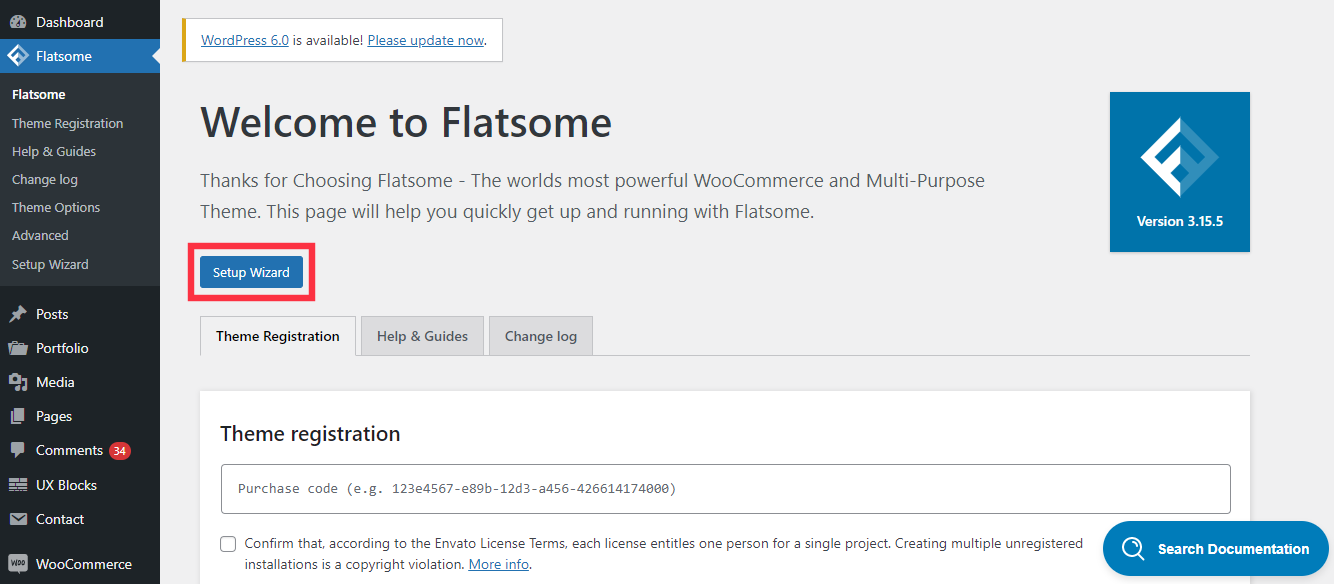Go to Pages menu

point(80,416)
